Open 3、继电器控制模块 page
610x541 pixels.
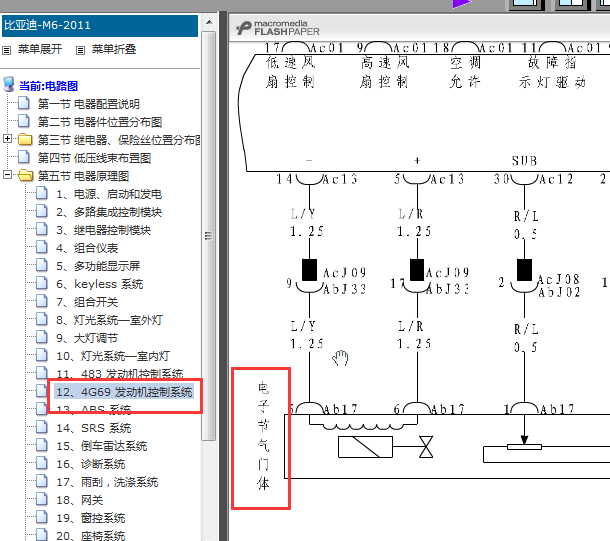103,230
